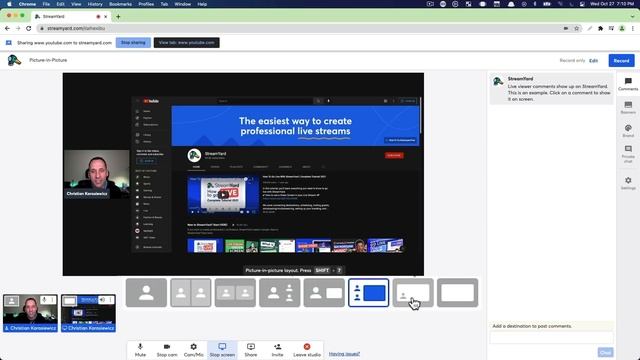Screen dimensions: 640x360
Task: Open the Brand panel tab
Action: [628, 131]
